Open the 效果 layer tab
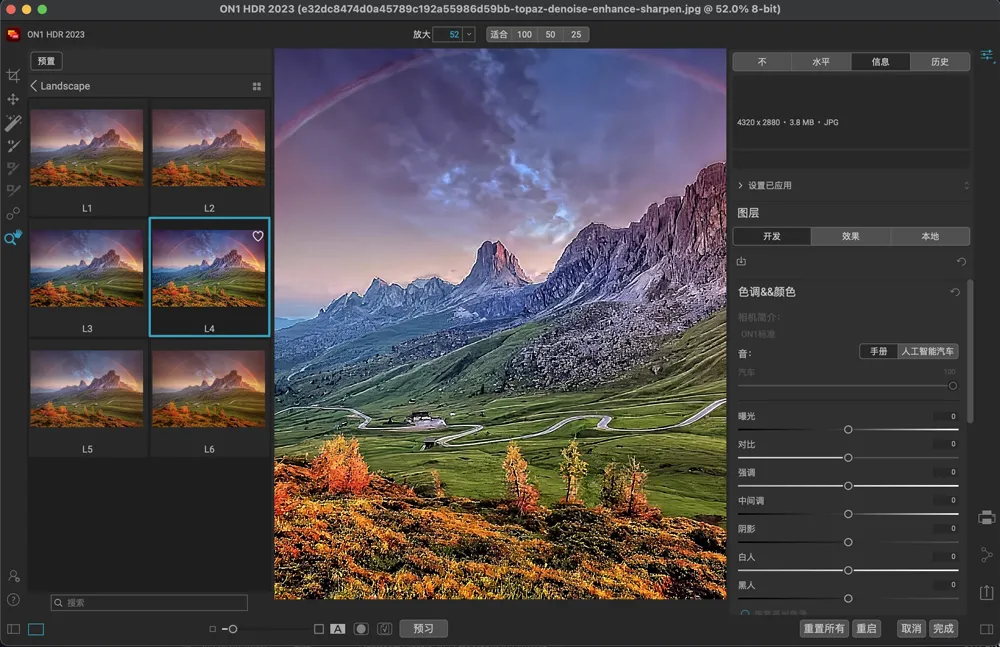Screen dimensions: 1000x647 coord(851,236)
